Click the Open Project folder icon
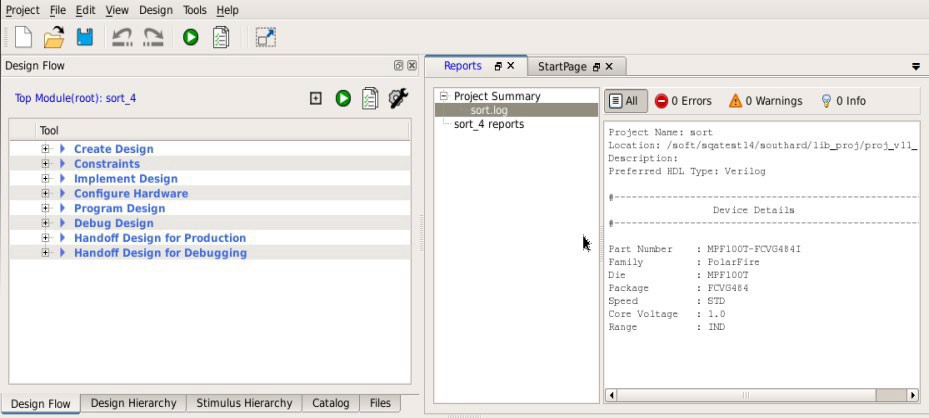Screen dimensions: 929x418 (53, 38)
